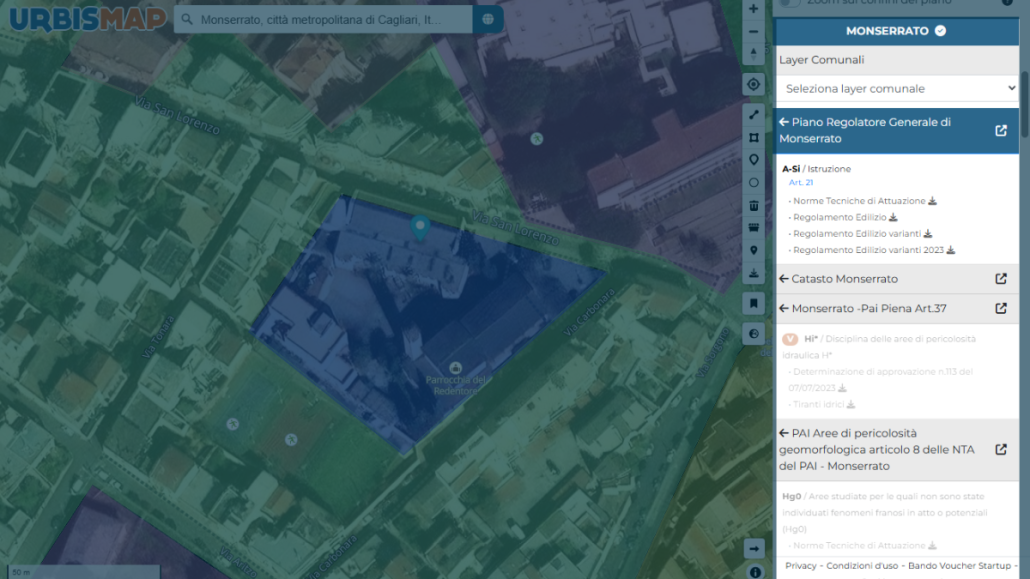This screenshot has height=579, width=1030.
Task: Zoom out the map with minus icon
Action: click(x=753, y=32)
